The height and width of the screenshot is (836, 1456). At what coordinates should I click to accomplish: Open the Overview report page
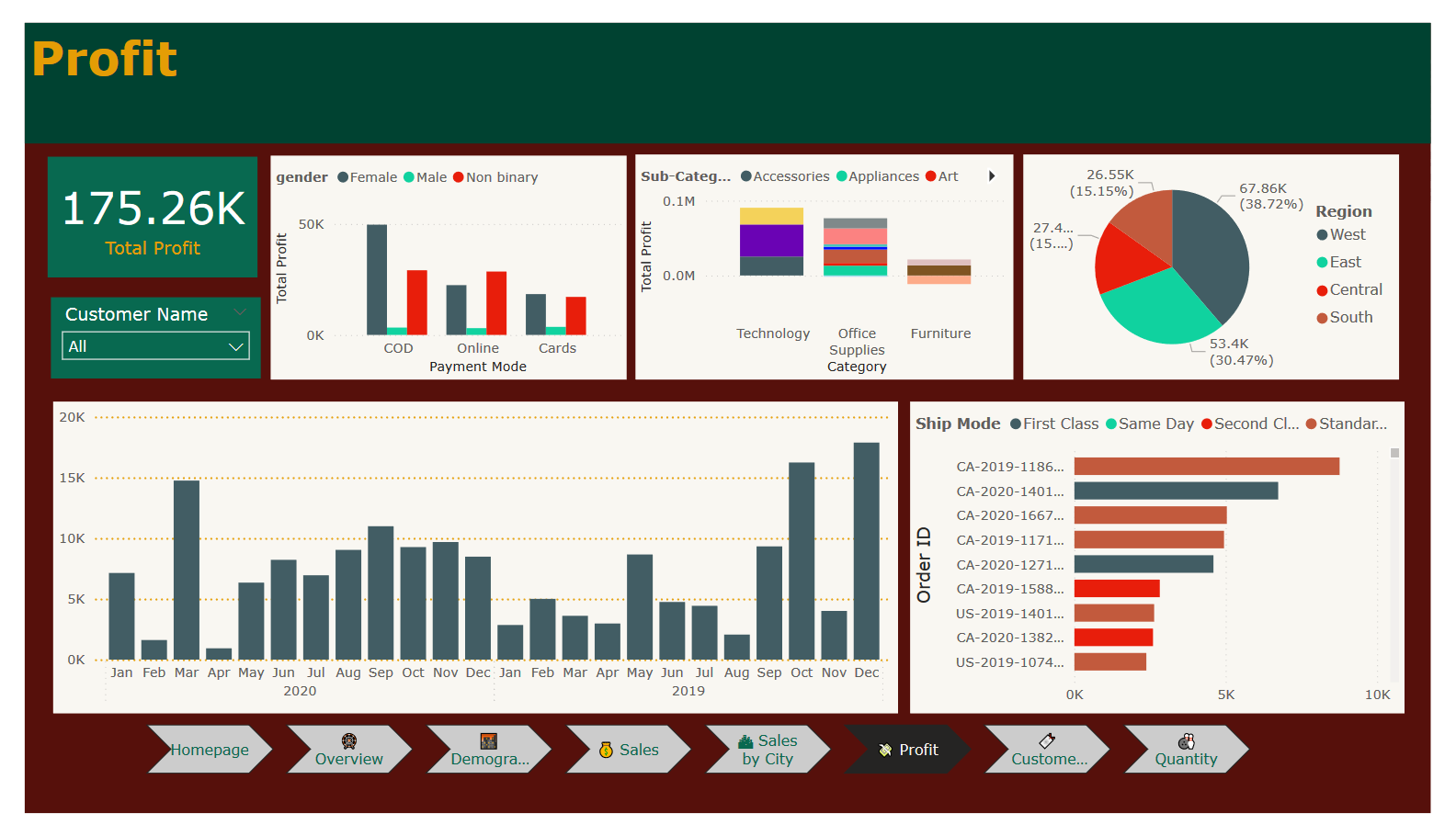(349, 750)
